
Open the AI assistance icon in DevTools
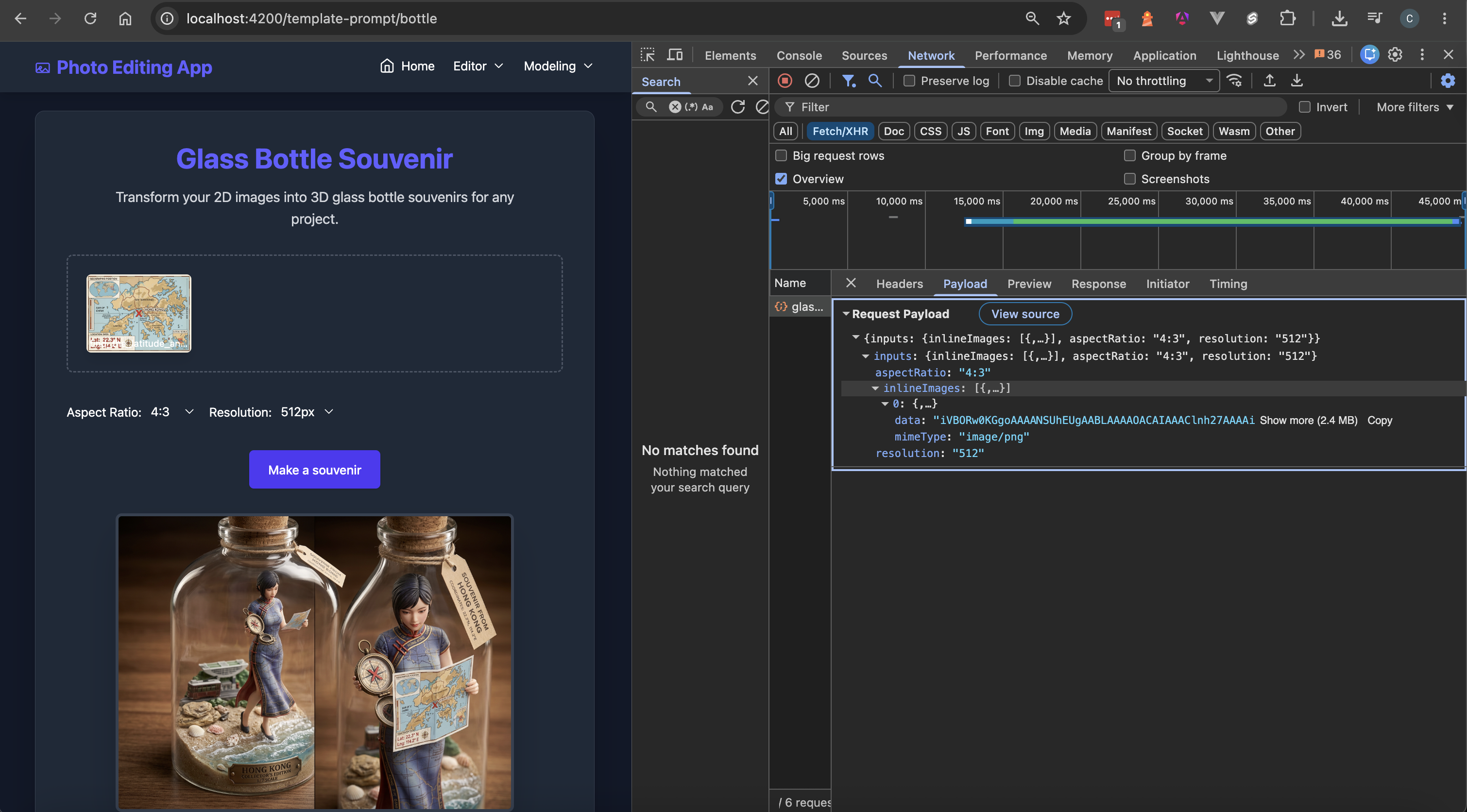1369,55
